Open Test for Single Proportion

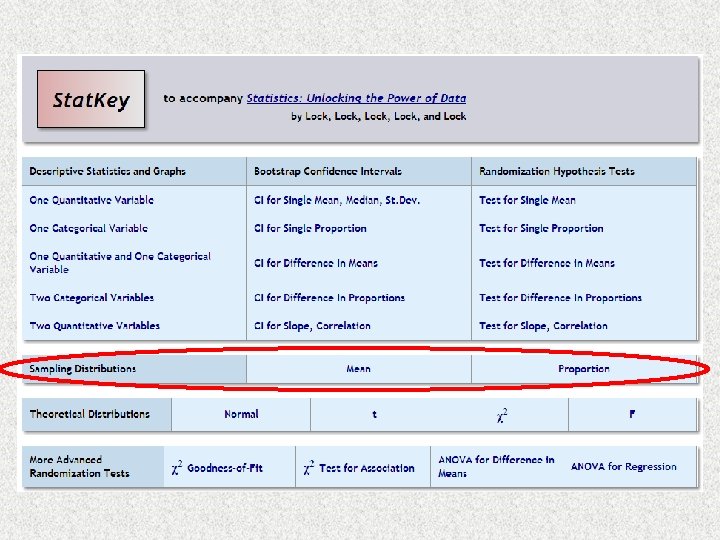point(541,228)
